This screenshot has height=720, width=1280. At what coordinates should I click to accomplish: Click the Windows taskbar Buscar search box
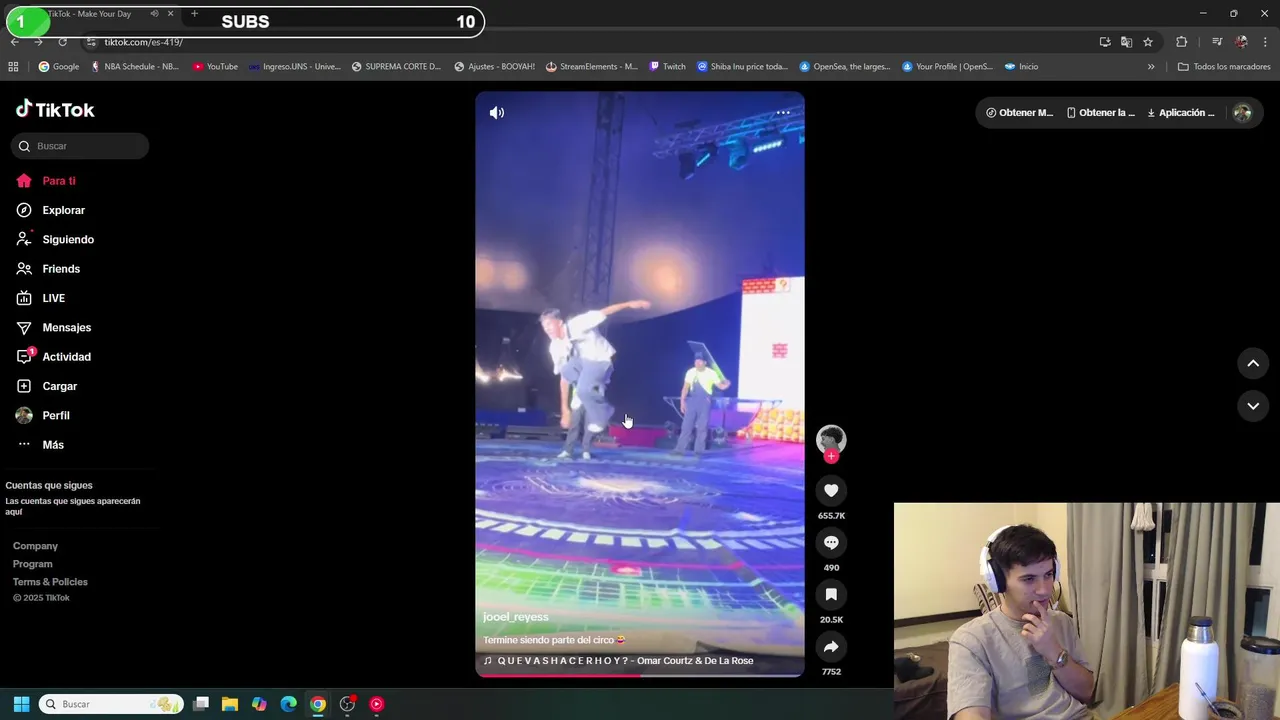tap(111, 704)
